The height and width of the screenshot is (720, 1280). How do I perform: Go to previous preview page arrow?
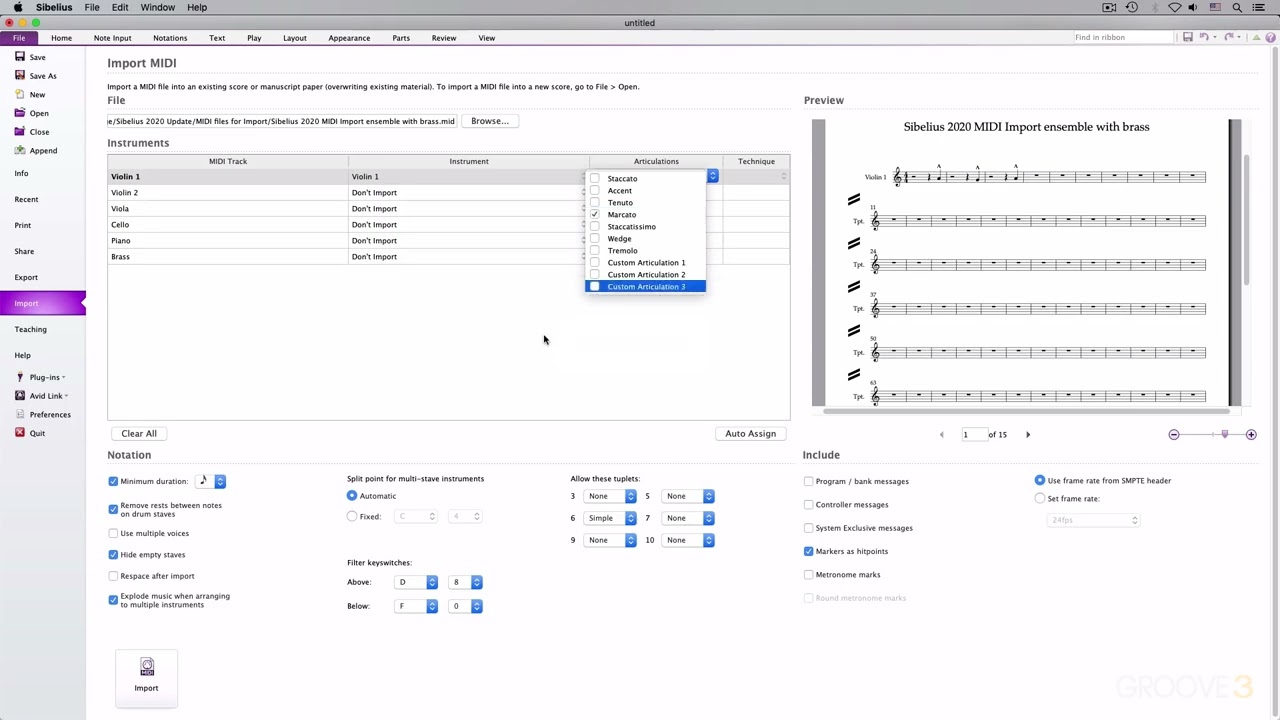tap(941, 434)
